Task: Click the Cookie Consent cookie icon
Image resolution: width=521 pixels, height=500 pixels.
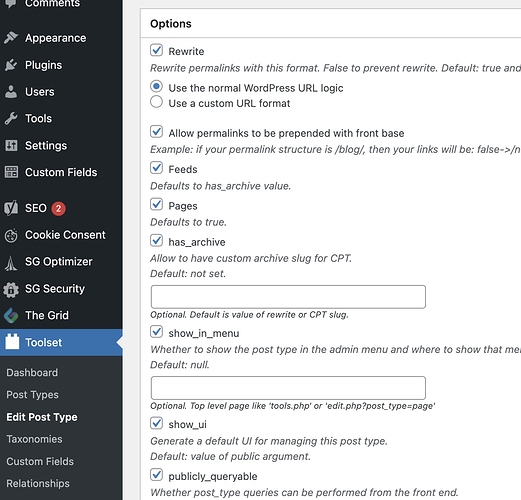Action: tap(11, 235)
